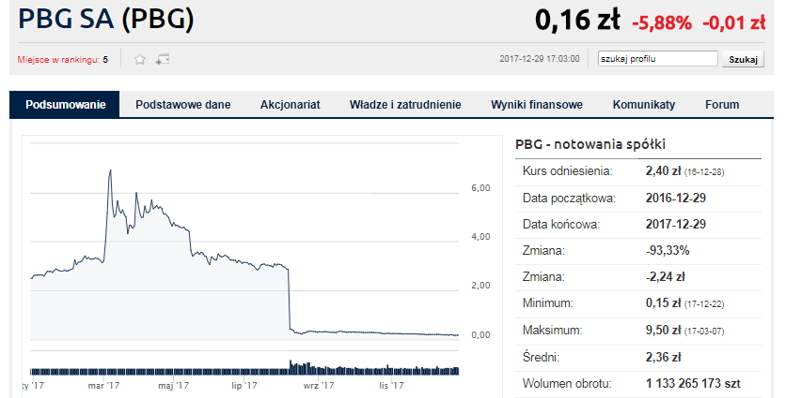786x398 pixels.
Task: Focus the szukaj profilu search field
Action: [x=658, y=59]
